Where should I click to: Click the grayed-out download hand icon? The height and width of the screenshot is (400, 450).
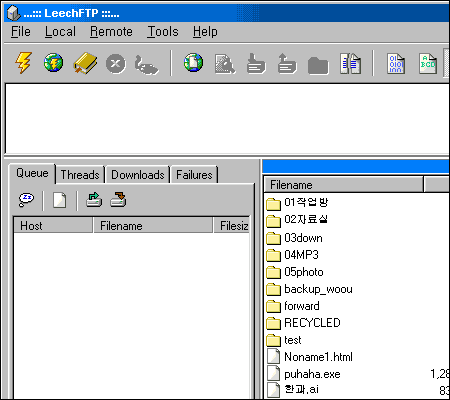(256, 63)
